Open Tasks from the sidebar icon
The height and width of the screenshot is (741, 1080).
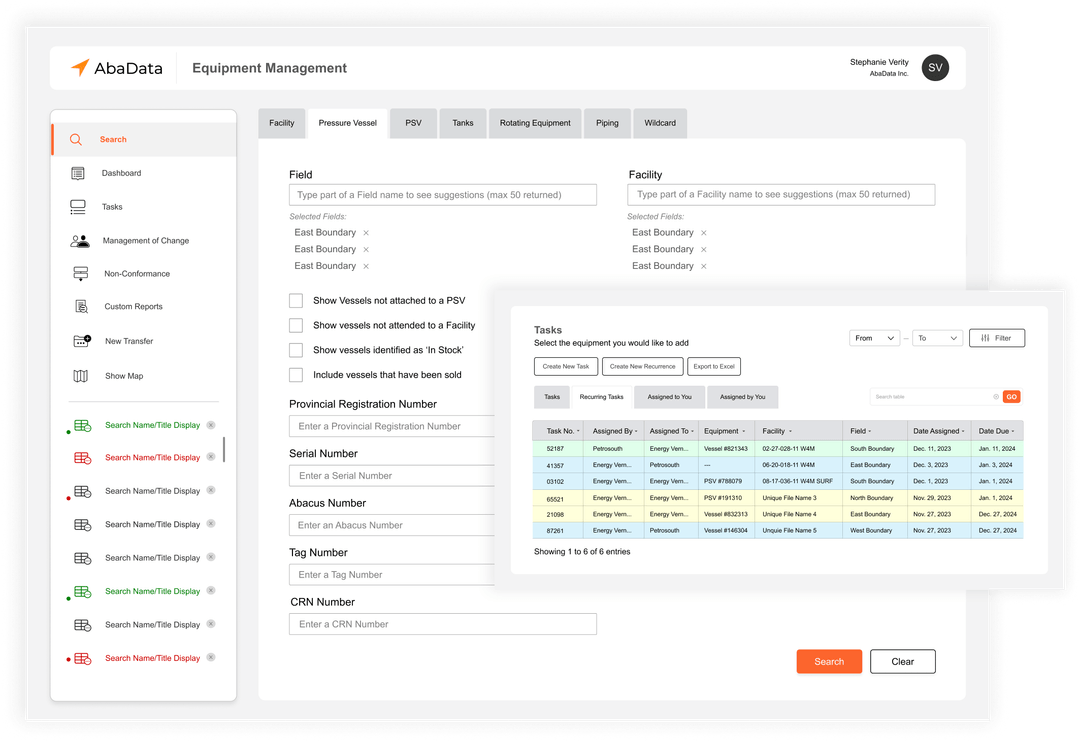point(76,207)
